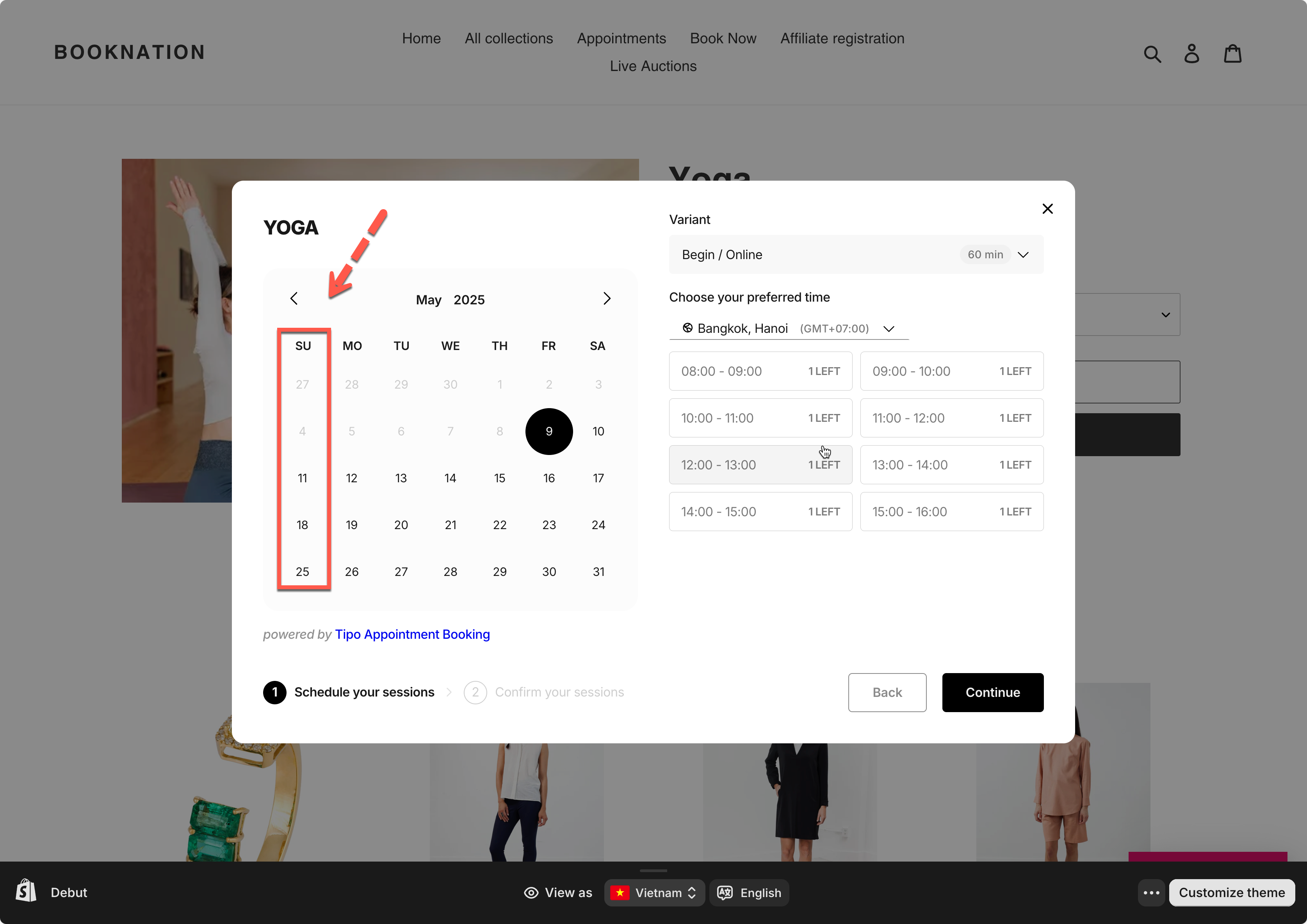Go to Live Auctions page
1307x924 pixels.
(653, 66)
